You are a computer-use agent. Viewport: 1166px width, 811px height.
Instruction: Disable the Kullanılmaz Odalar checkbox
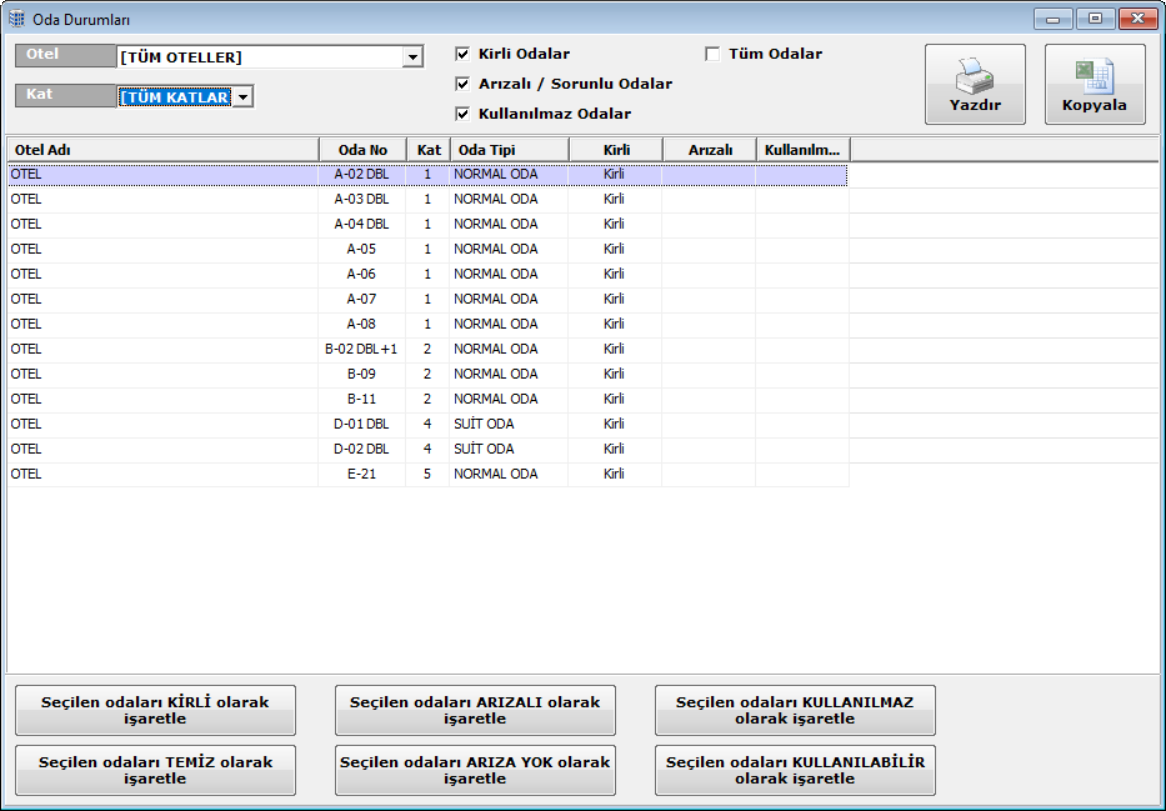(462, 114)
